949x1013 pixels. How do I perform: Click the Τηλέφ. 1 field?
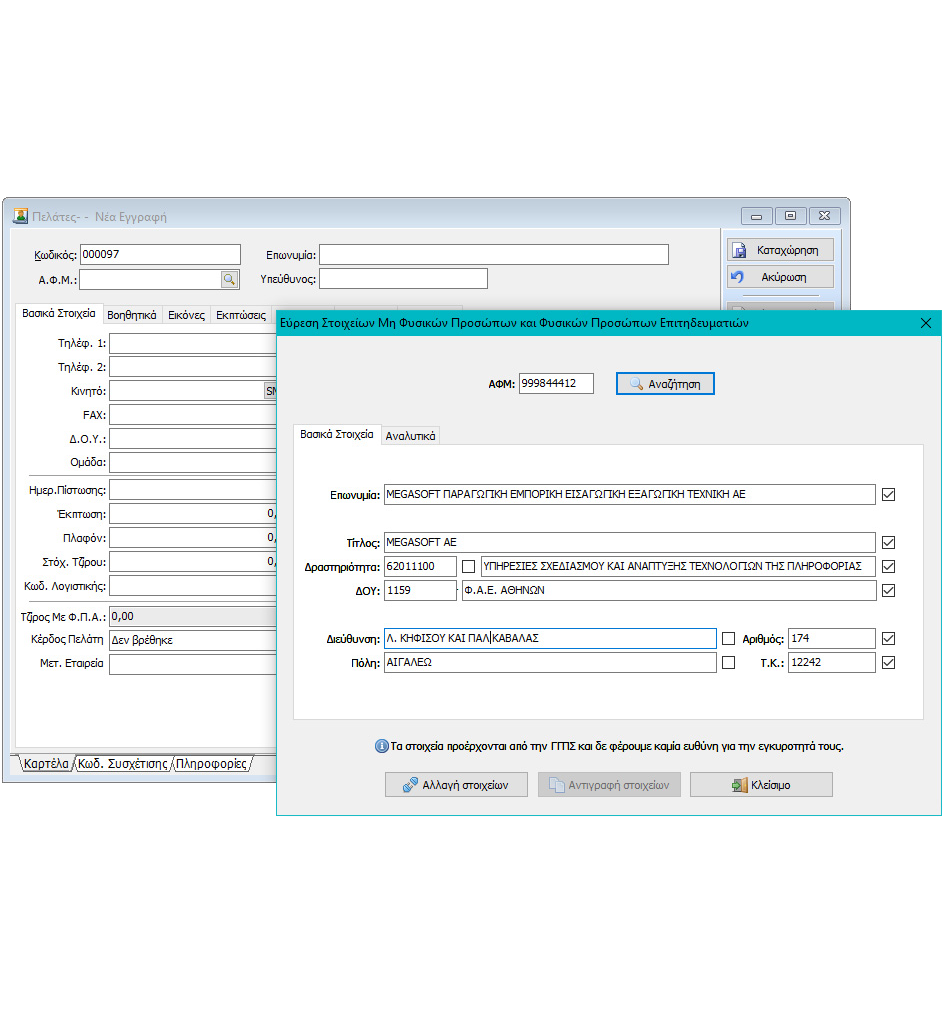[x=193, y=343]
